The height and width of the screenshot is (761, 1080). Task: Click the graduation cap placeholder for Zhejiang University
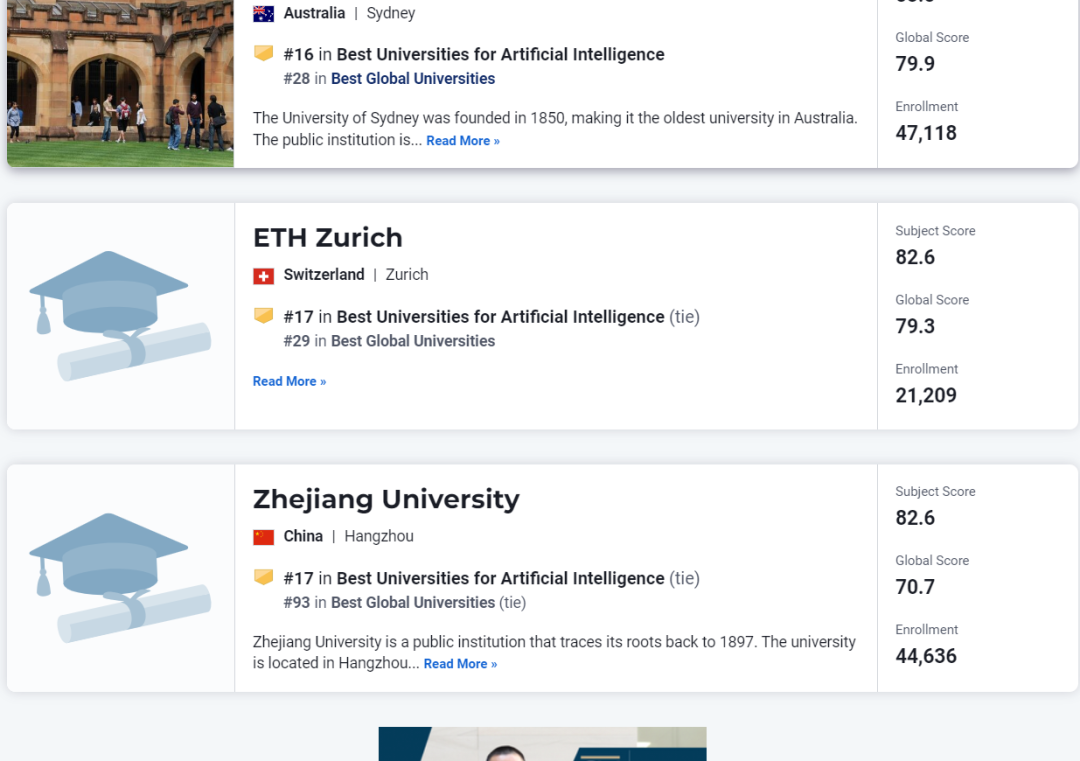coord(119,577)
